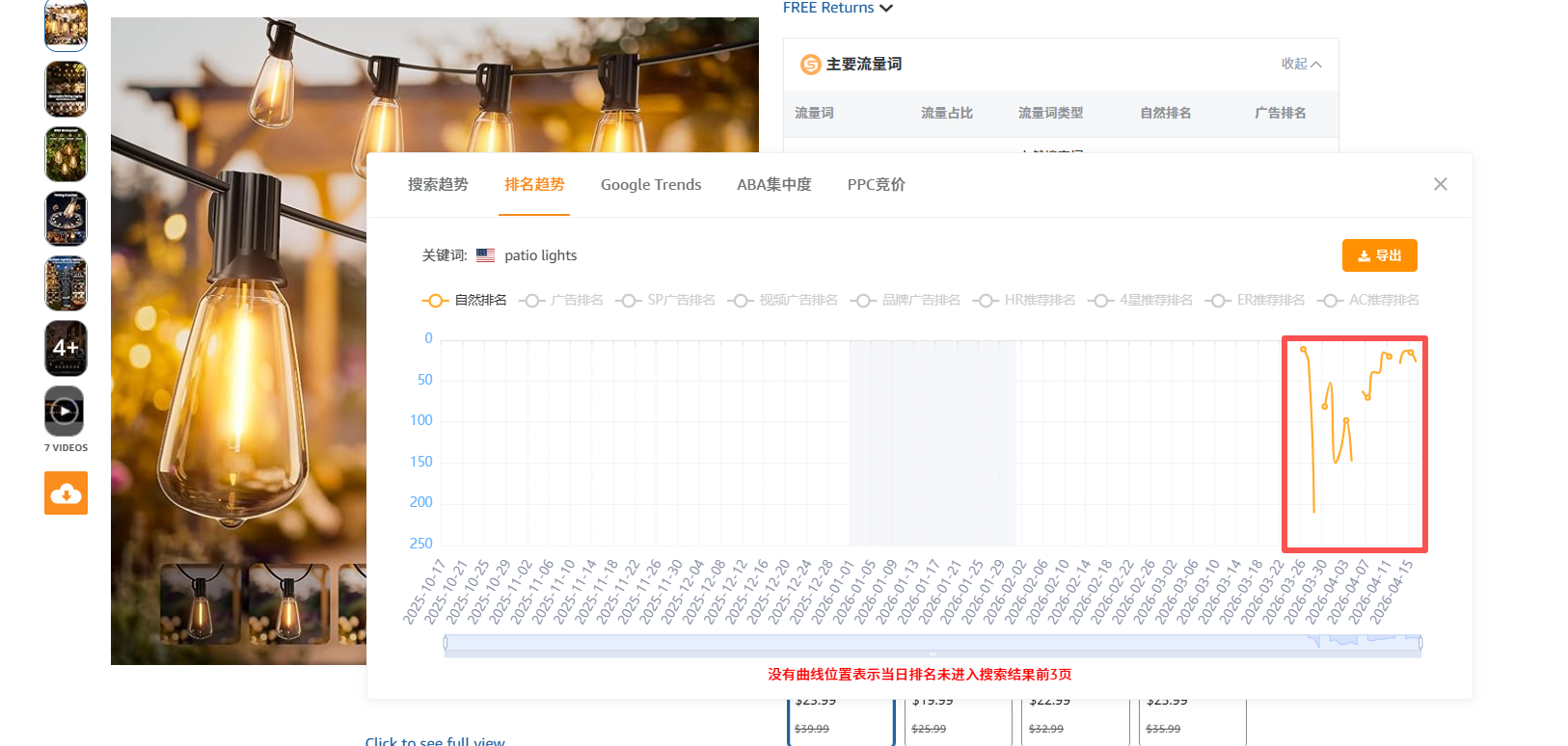The height and width of the screenshot is (746, 1568).
Task: Click the date range slider below the chart
Action: coord(932,643)
